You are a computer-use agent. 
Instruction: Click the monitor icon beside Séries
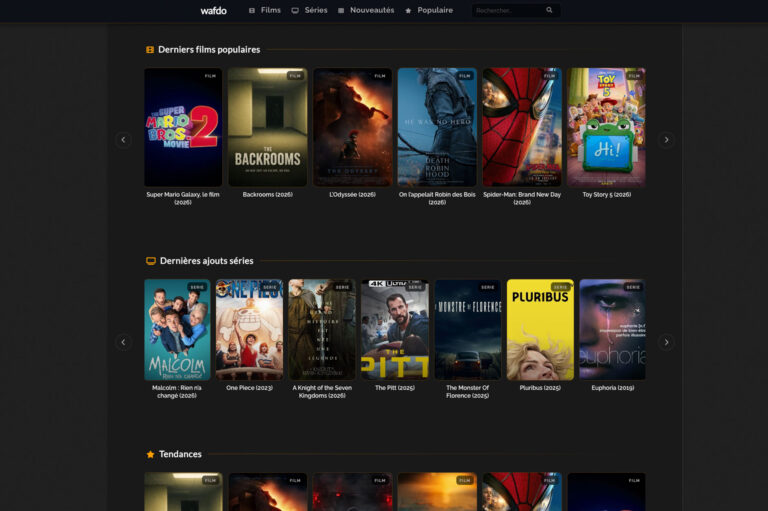295,10
